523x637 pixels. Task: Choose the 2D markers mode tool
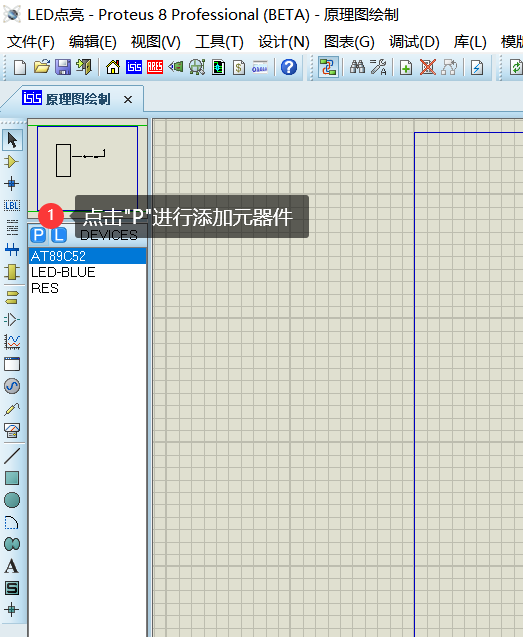[x=12, y=610]
